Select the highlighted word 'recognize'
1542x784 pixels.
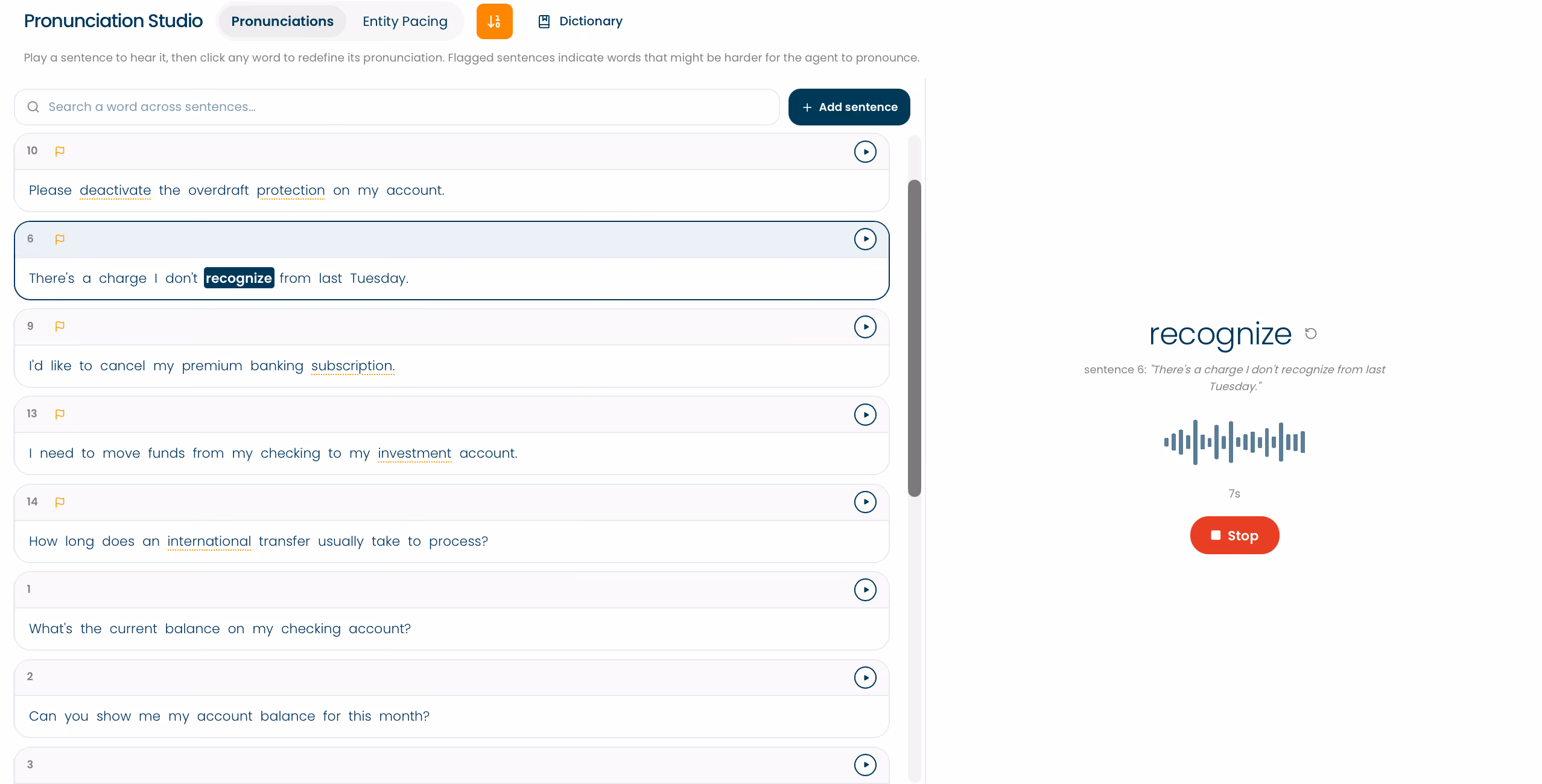tap(239, 278)
